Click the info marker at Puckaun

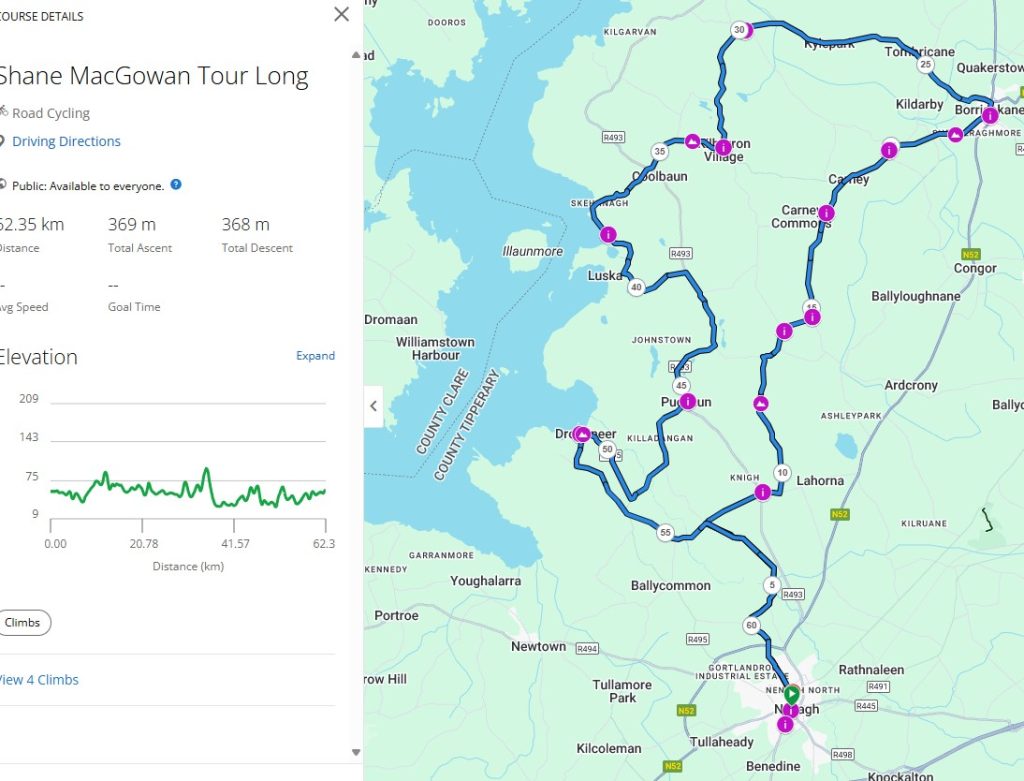pyautogui.click(x=688, y=401)
